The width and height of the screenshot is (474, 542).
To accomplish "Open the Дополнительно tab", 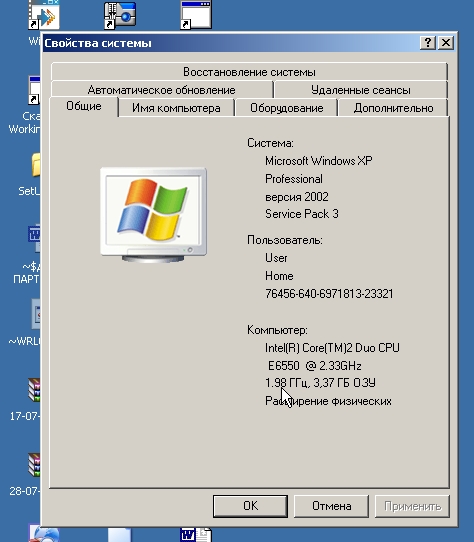I will click(393, 108).
